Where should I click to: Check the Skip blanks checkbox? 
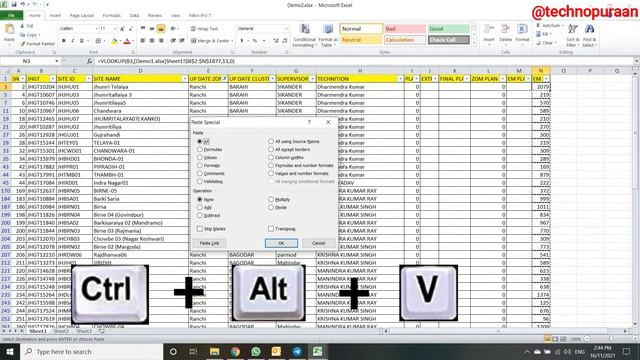(x=200, y=229)
